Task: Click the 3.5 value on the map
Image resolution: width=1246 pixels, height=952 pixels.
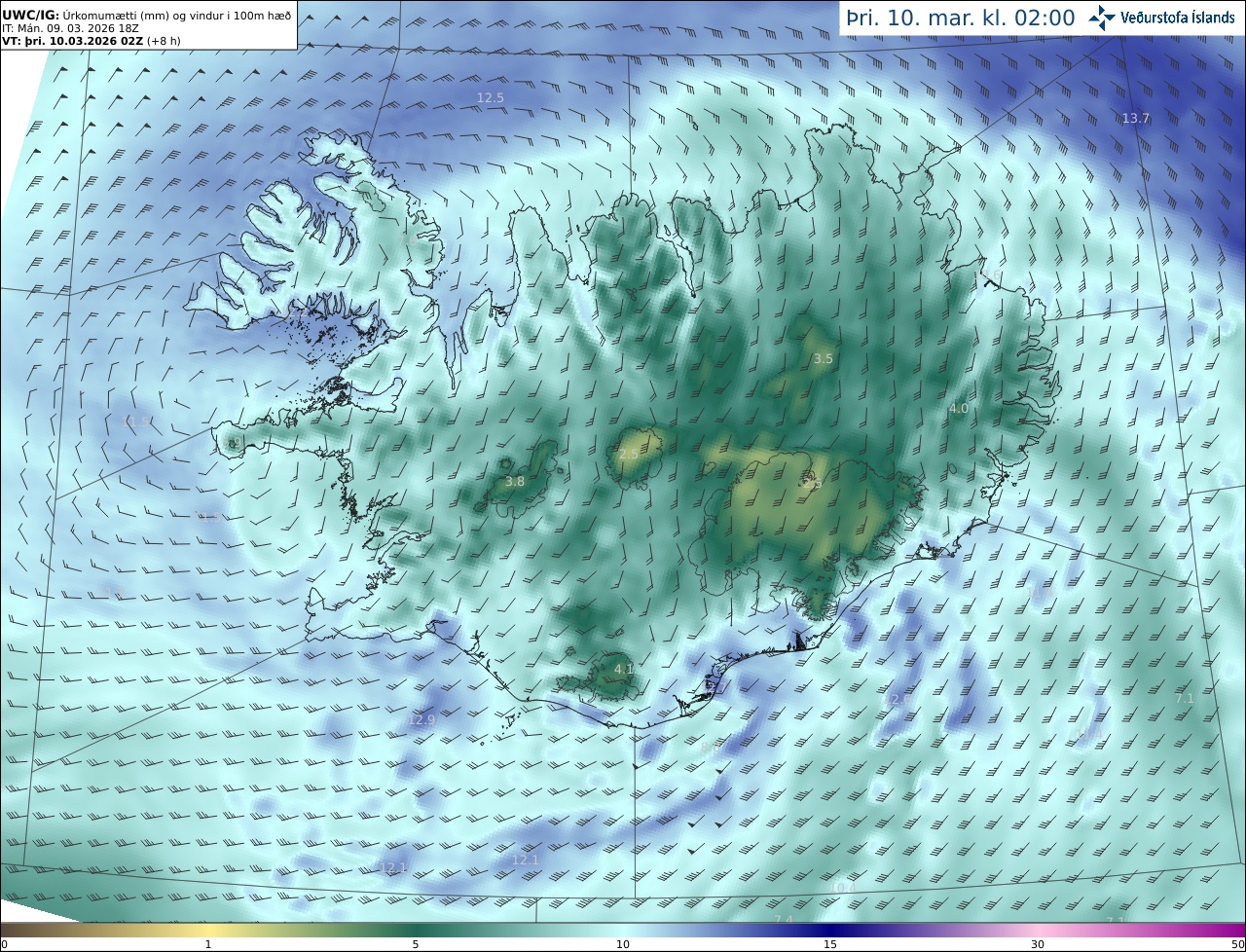Action: [824, 359]
